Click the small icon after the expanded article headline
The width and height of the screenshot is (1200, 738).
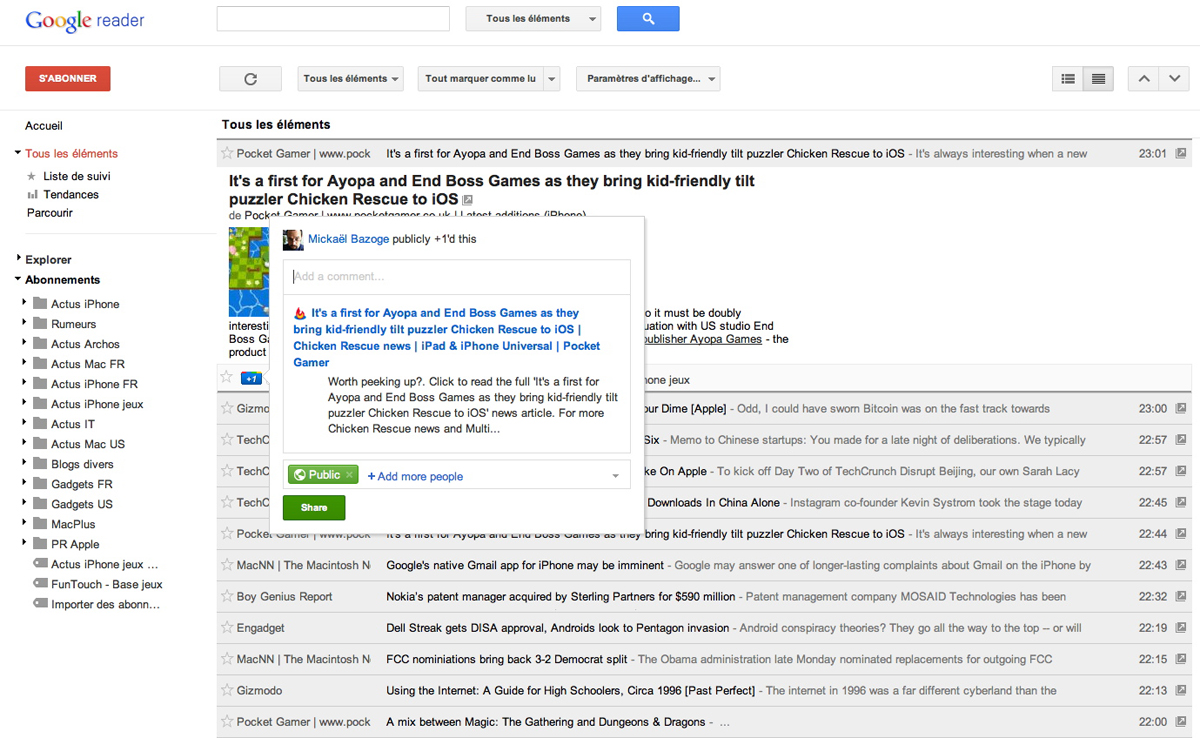(467, 201)
